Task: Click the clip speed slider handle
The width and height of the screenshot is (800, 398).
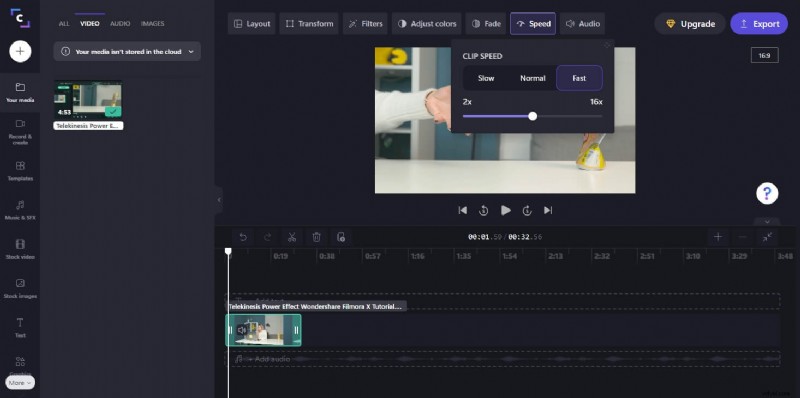Action: [533, 116]
